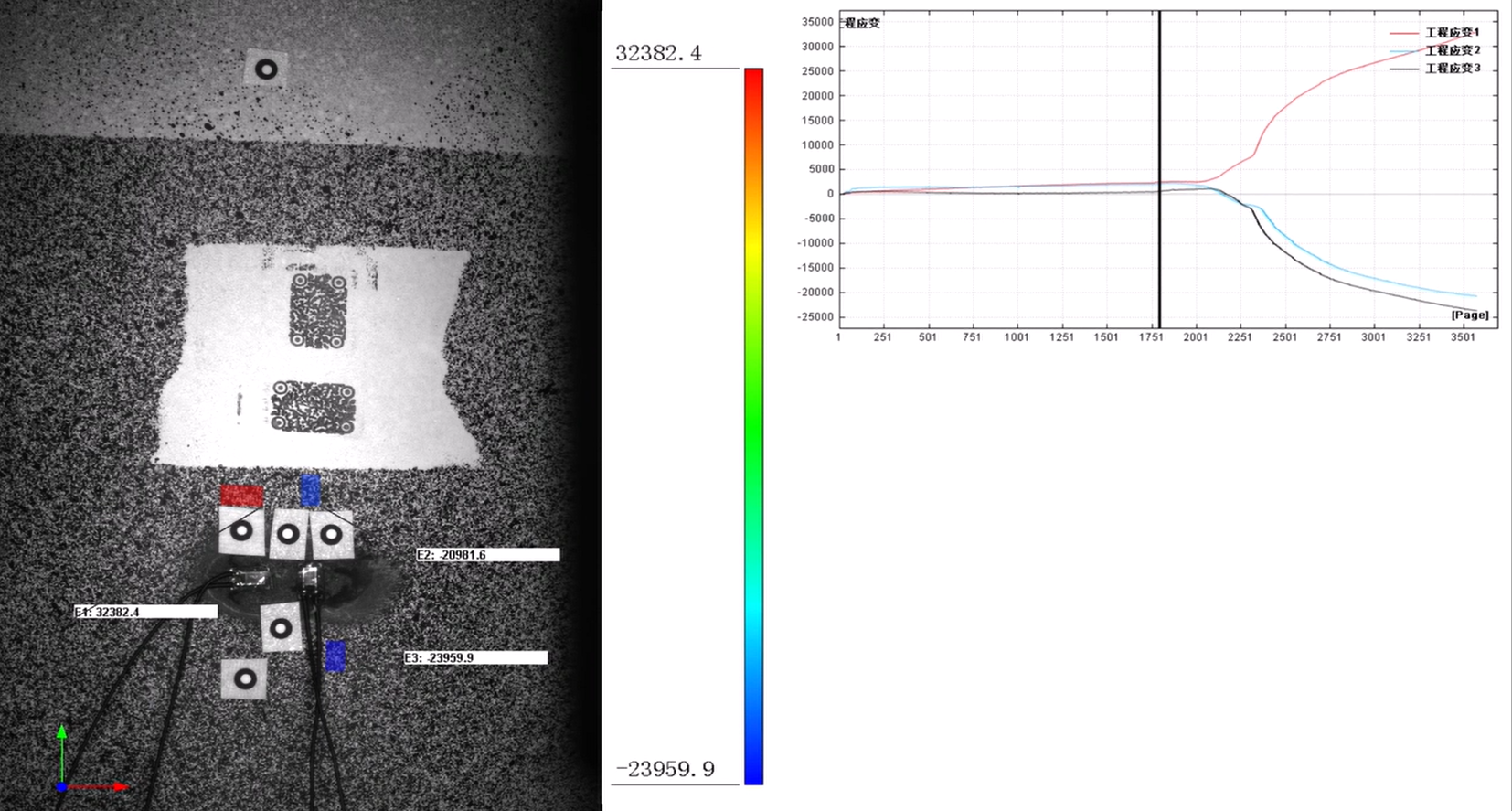
Task: Click the E3: -23959.9 value label
Action: (x=475, y=657)
